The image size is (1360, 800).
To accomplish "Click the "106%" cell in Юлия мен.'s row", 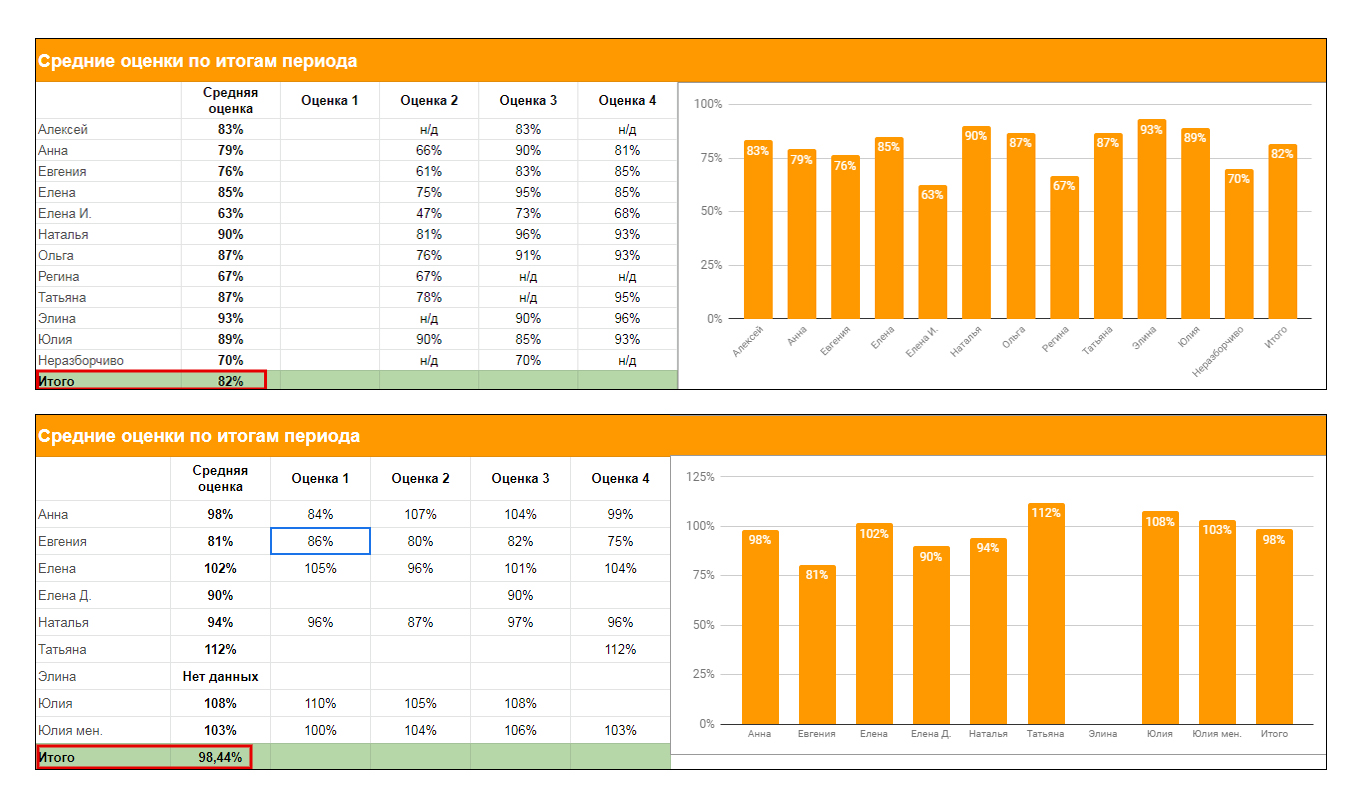I will 520,730.
